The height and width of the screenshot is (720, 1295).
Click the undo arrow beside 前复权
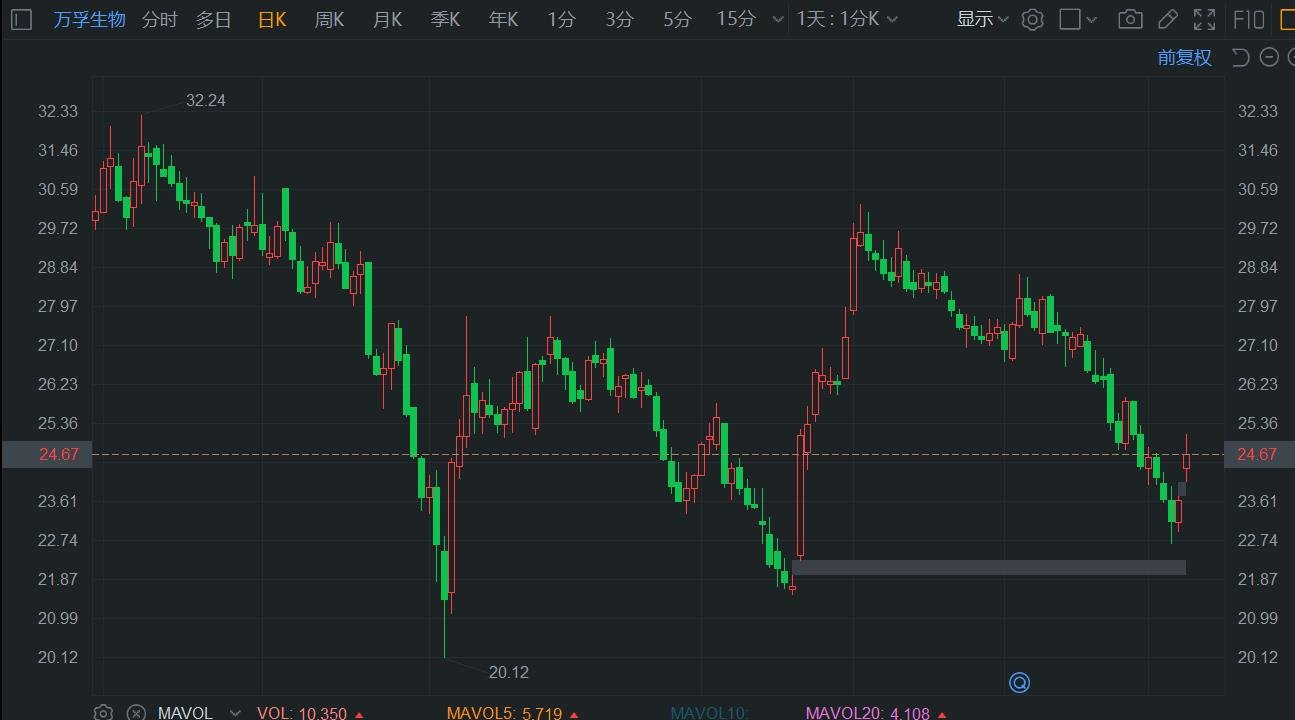point(1240,57)
